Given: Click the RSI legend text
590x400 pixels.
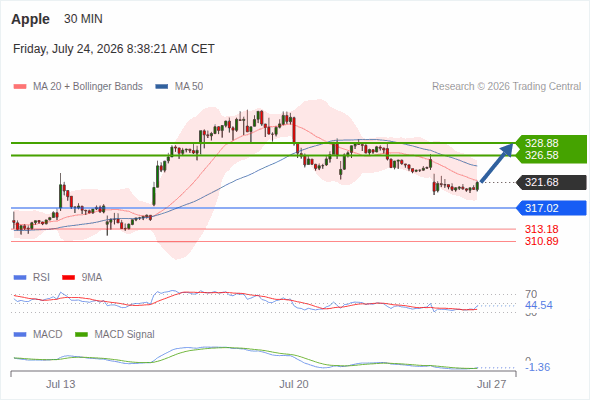Looking at the screenshot, I should click(x=41, y=278).
